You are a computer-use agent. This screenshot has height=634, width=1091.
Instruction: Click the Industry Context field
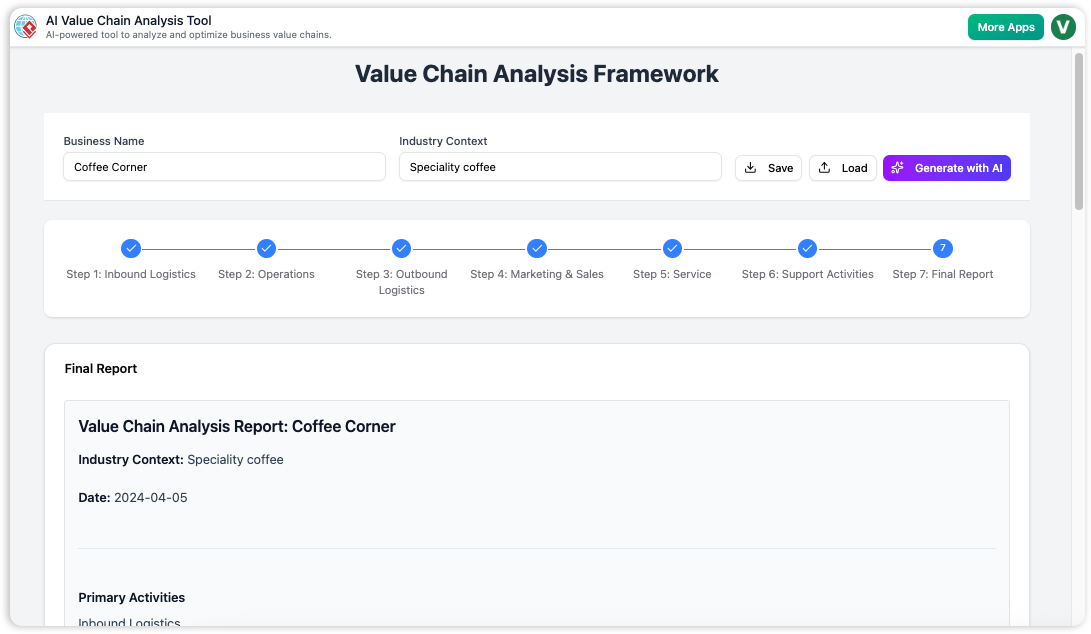click(560, 166)
